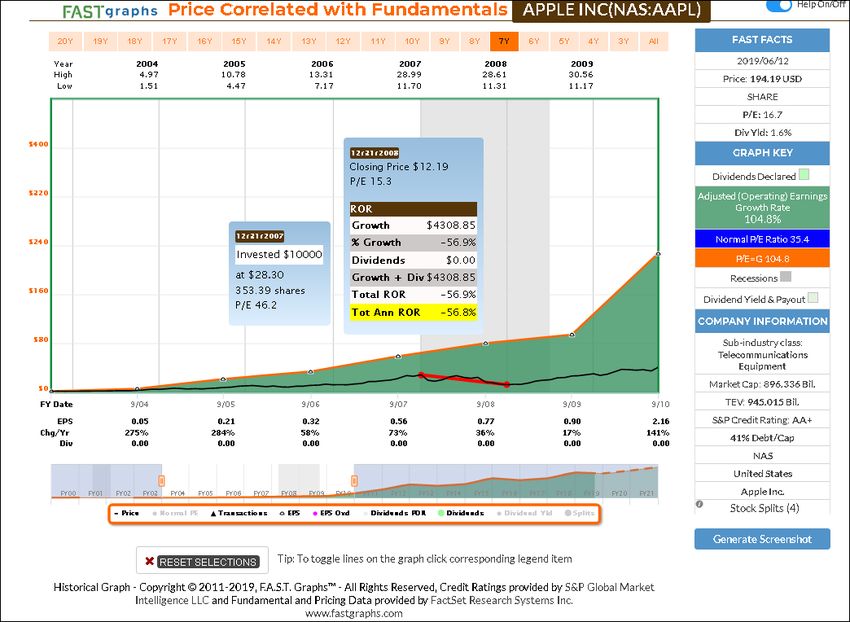
Task: Toggle Normal PE line in the legend
Action: pos(175,513)
